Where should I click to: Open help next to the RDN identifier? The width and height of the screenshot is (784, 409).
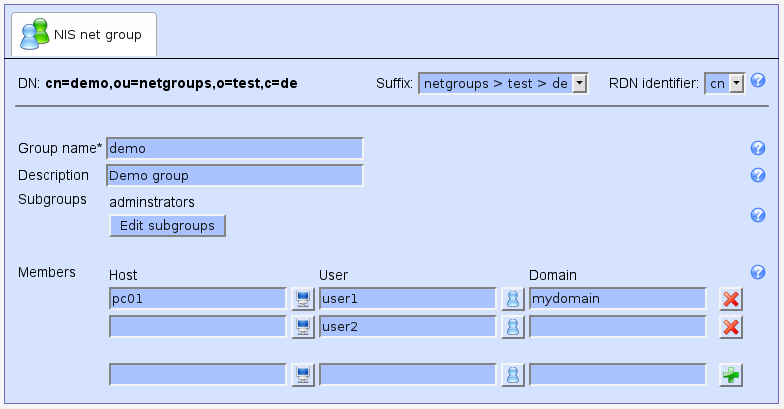coord(757,80)
